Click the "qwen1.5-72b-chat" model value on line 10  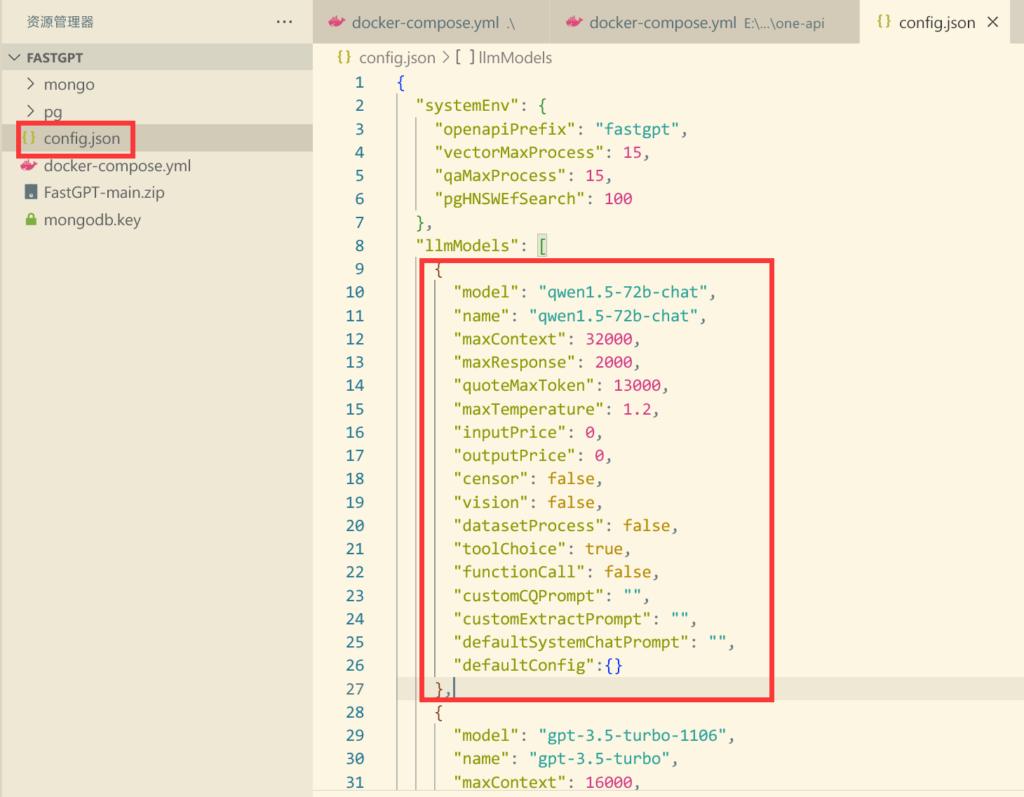[x=622, y=292]
